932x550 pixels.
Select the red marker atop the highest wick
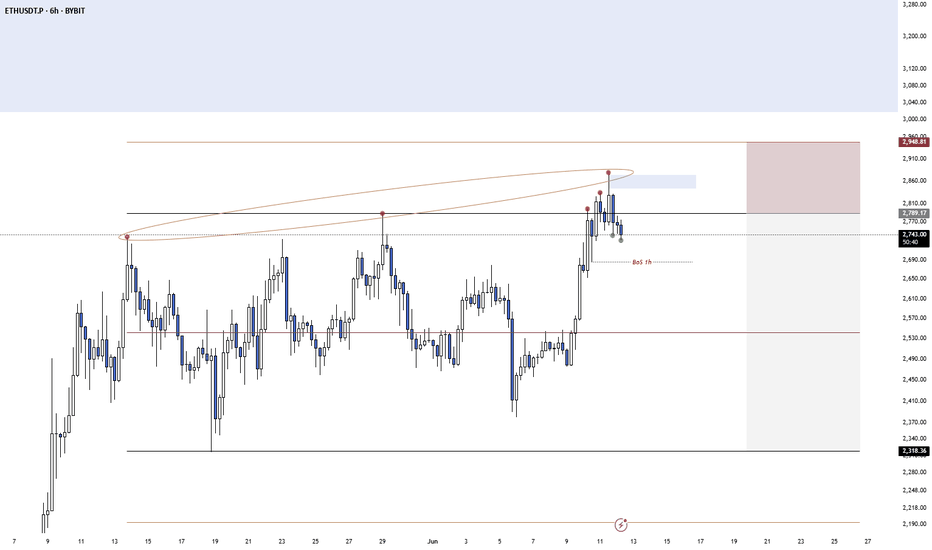[x=609, y=172]
